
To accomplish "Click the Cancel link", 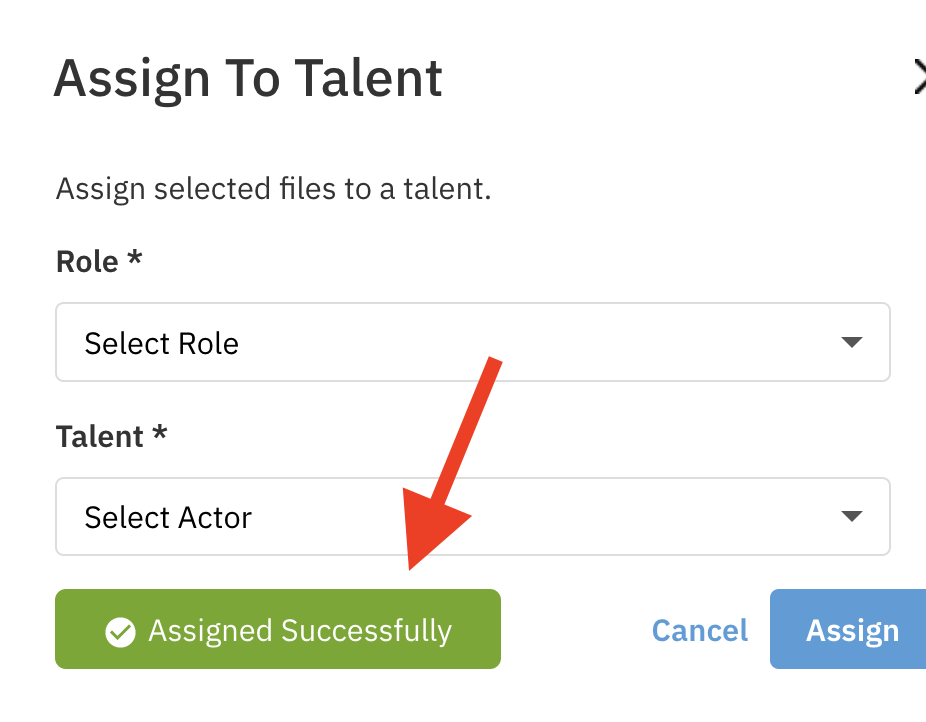I will click(x=699, y=631).
